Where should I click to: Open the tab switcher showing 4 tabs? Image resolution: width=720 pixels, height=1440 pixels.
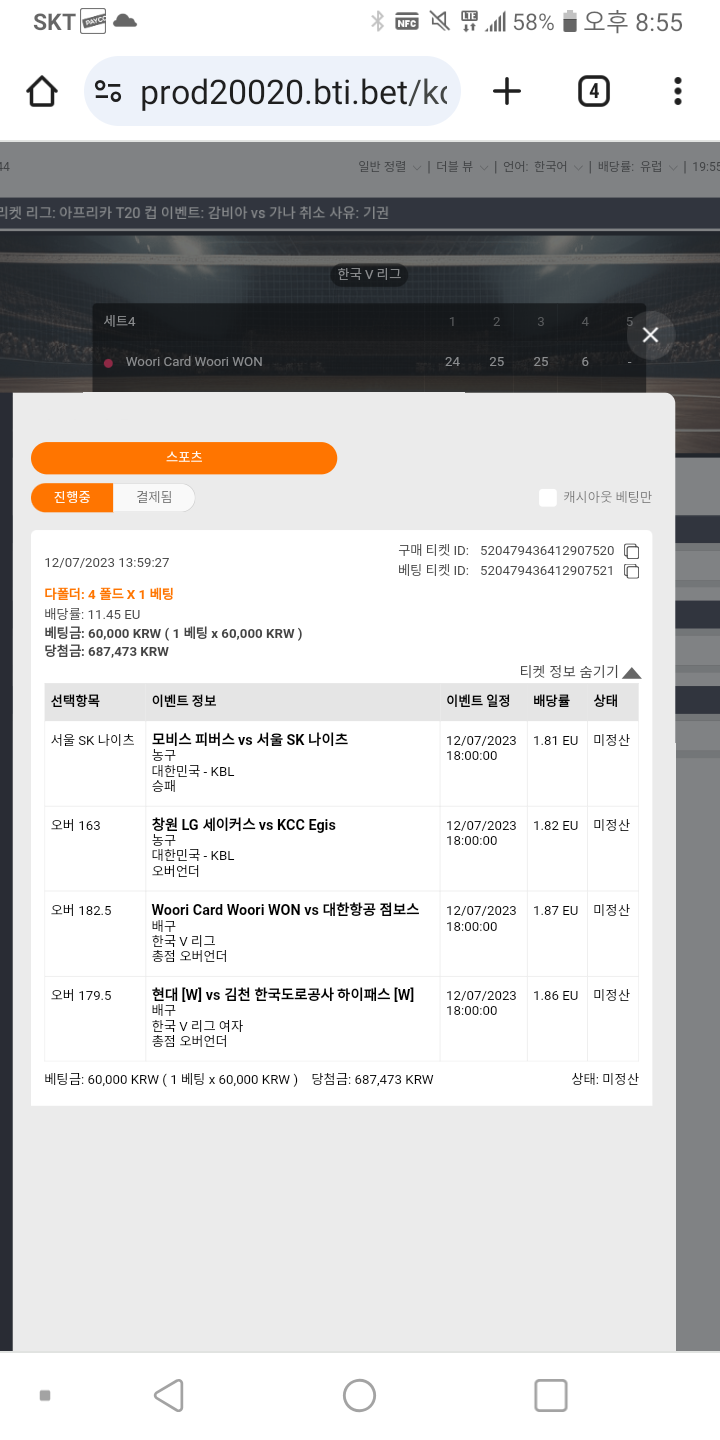[593, 92]
